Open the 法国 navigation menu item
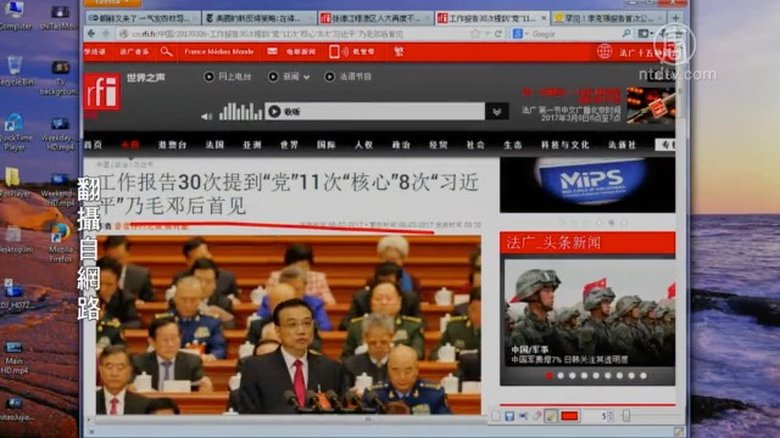 pos(214,144)
